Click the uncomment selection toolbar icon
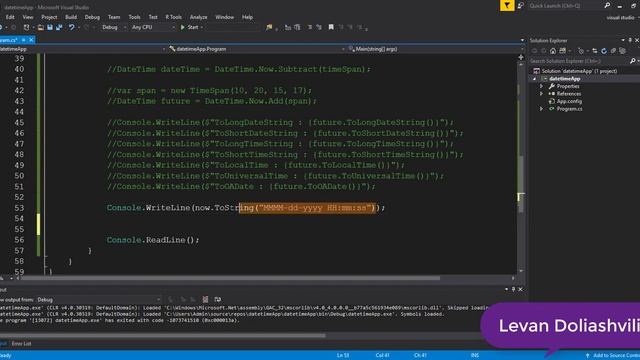Screen dimensions: 640x360 (x=319, y=27)
